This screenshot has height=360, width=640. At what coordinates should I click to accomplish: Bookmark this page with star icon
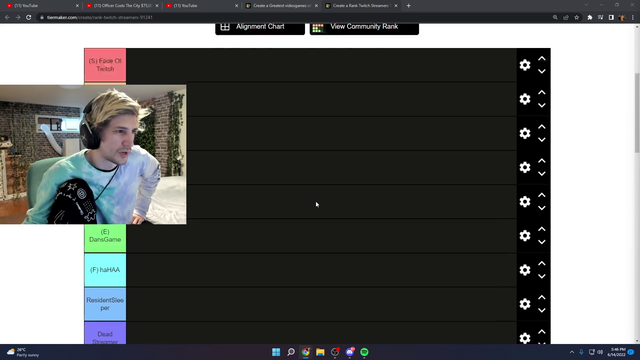coord(576,18)
